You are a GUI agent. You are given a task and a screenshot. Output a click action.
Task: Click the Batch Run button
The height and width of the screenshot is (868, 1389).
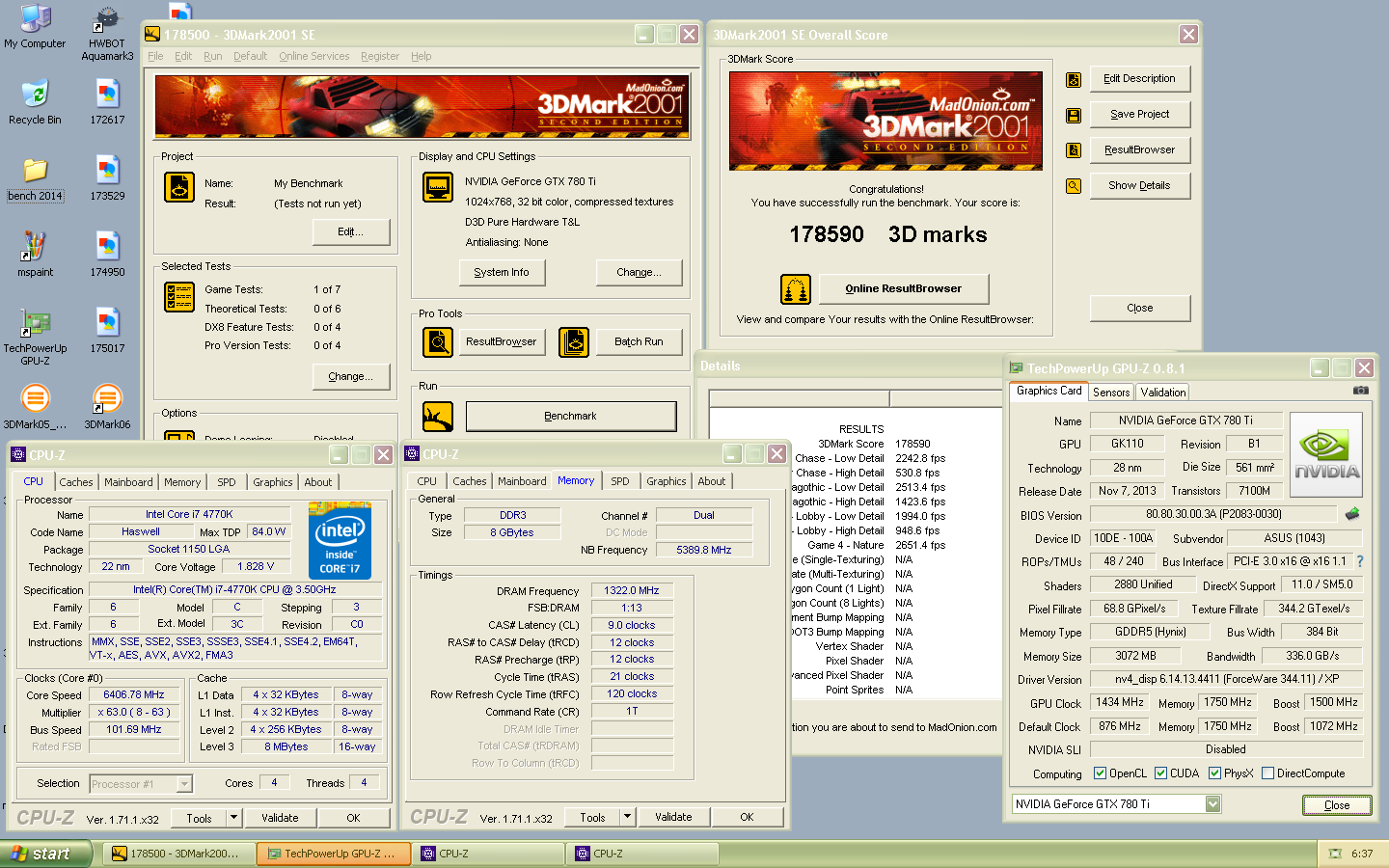tap(640, 342)
